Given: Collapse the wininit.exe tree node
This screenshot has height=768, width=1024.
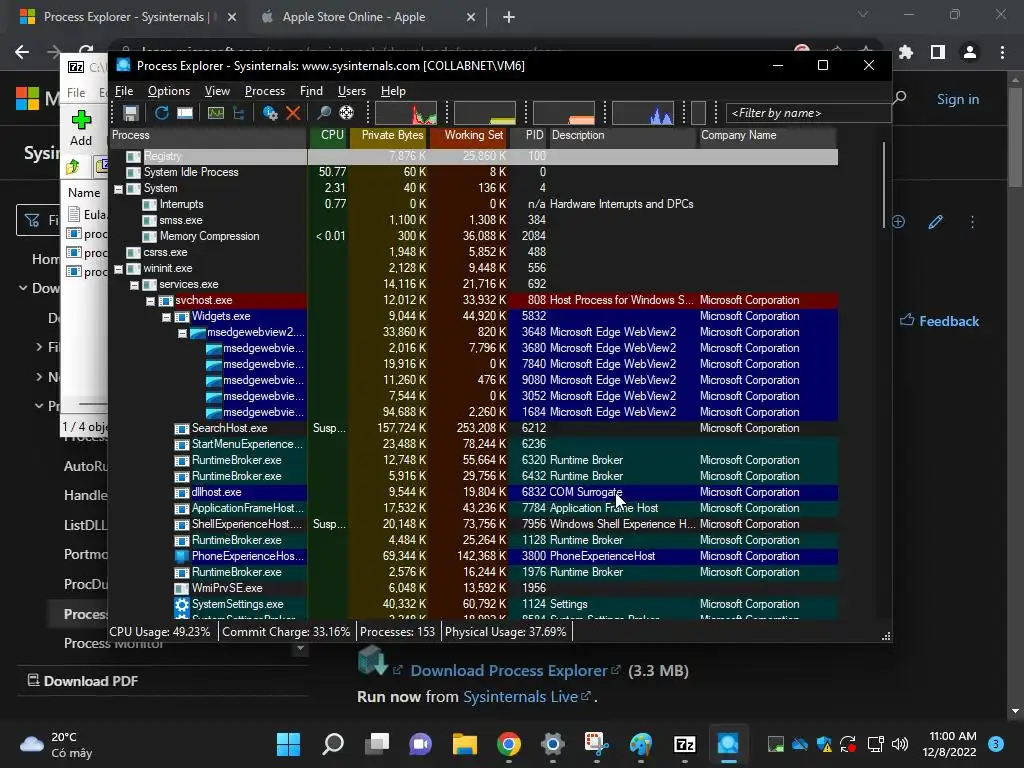Looking at the screenshot, I should click(118, 269).
